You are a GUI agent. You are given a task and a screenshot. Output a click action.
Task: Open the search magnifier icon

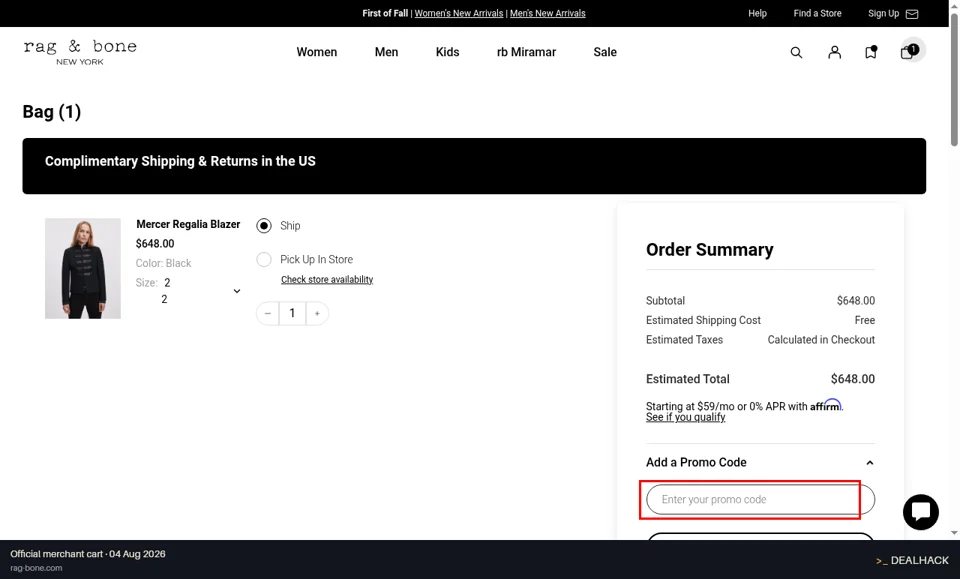pos(796,53)
